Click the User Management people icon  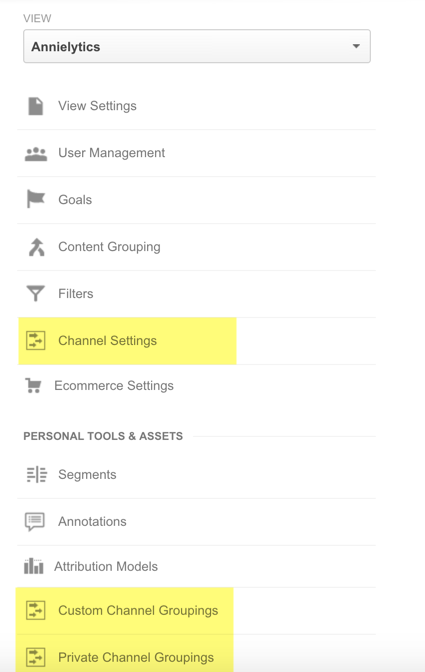(36, 154)
